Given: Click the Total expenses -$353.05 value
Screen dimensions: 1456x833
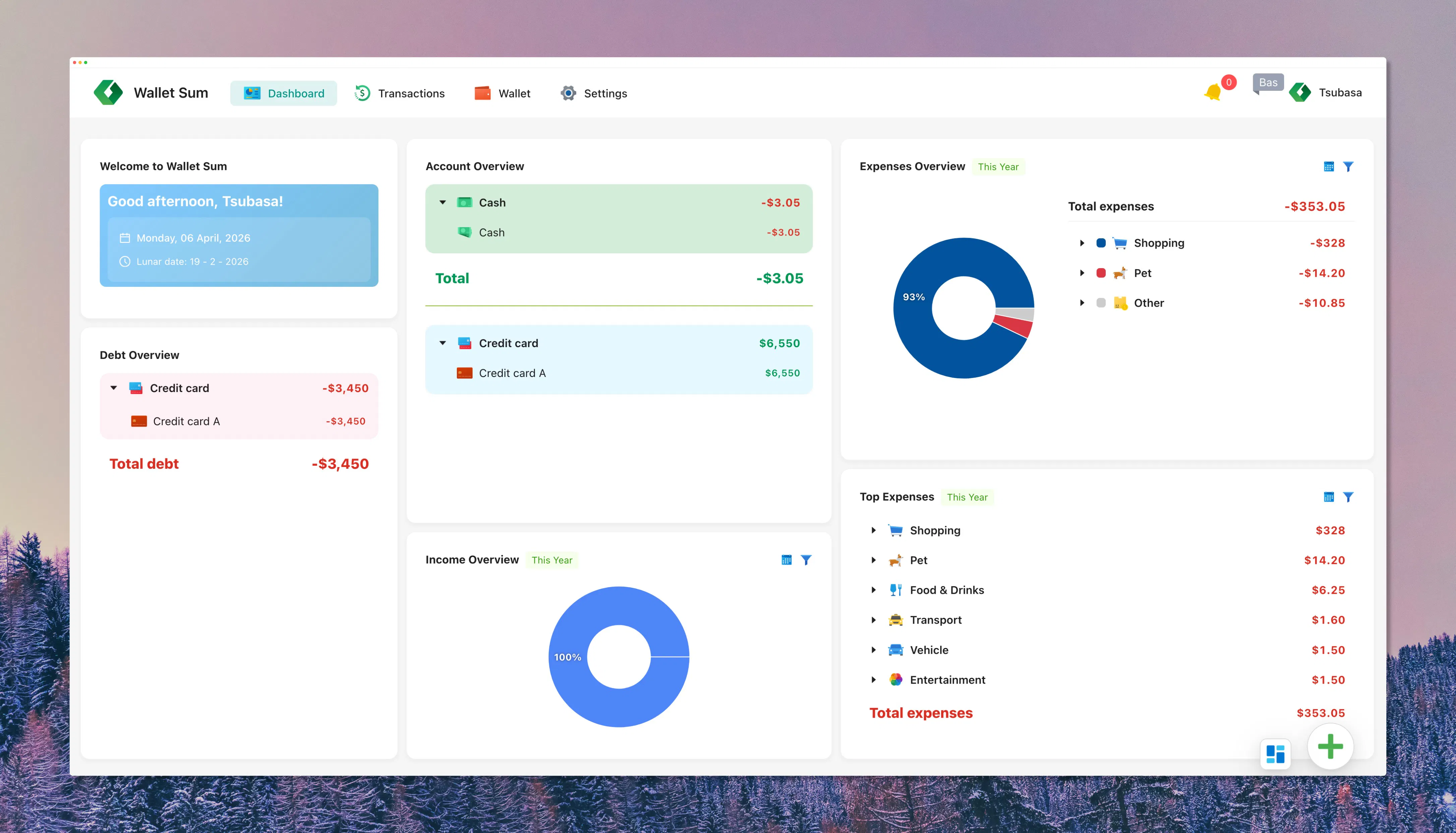Looking at the screenshot, I should [1314, 206].
